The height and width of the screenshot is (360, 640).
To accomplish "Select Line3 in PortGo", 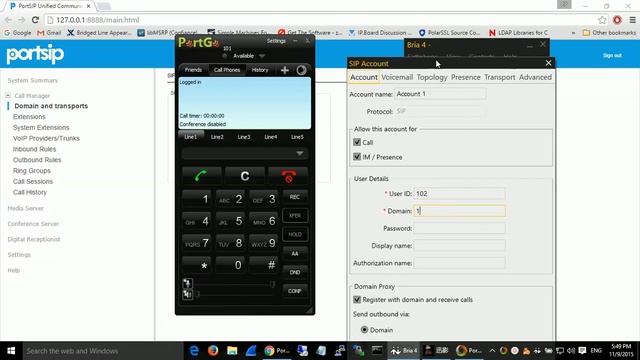I will [244, 137].
